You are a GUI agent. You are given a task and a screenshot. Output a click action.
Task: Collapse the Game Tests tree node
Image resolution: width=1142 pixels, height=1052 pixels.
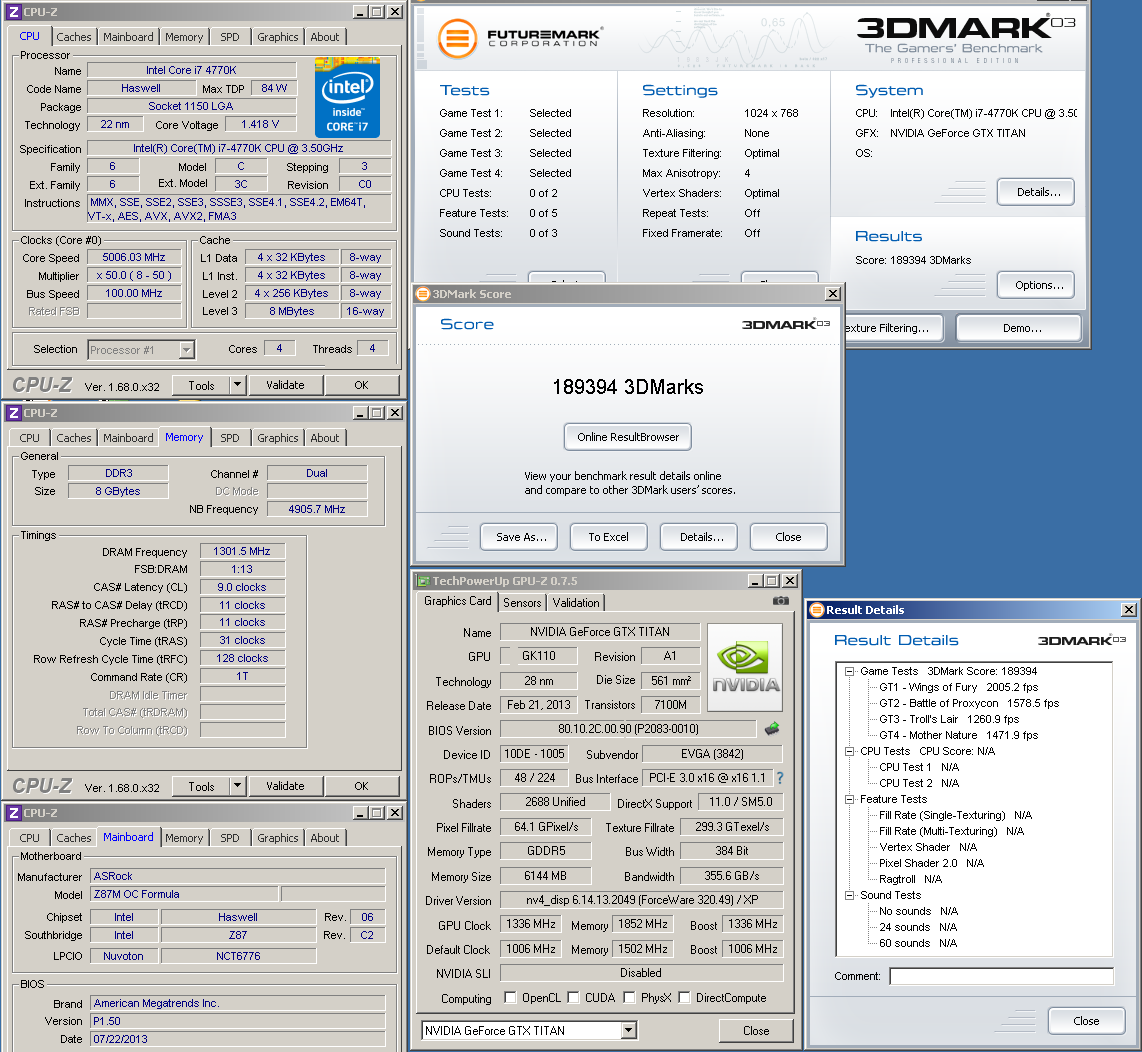click(x=849, y=671)
